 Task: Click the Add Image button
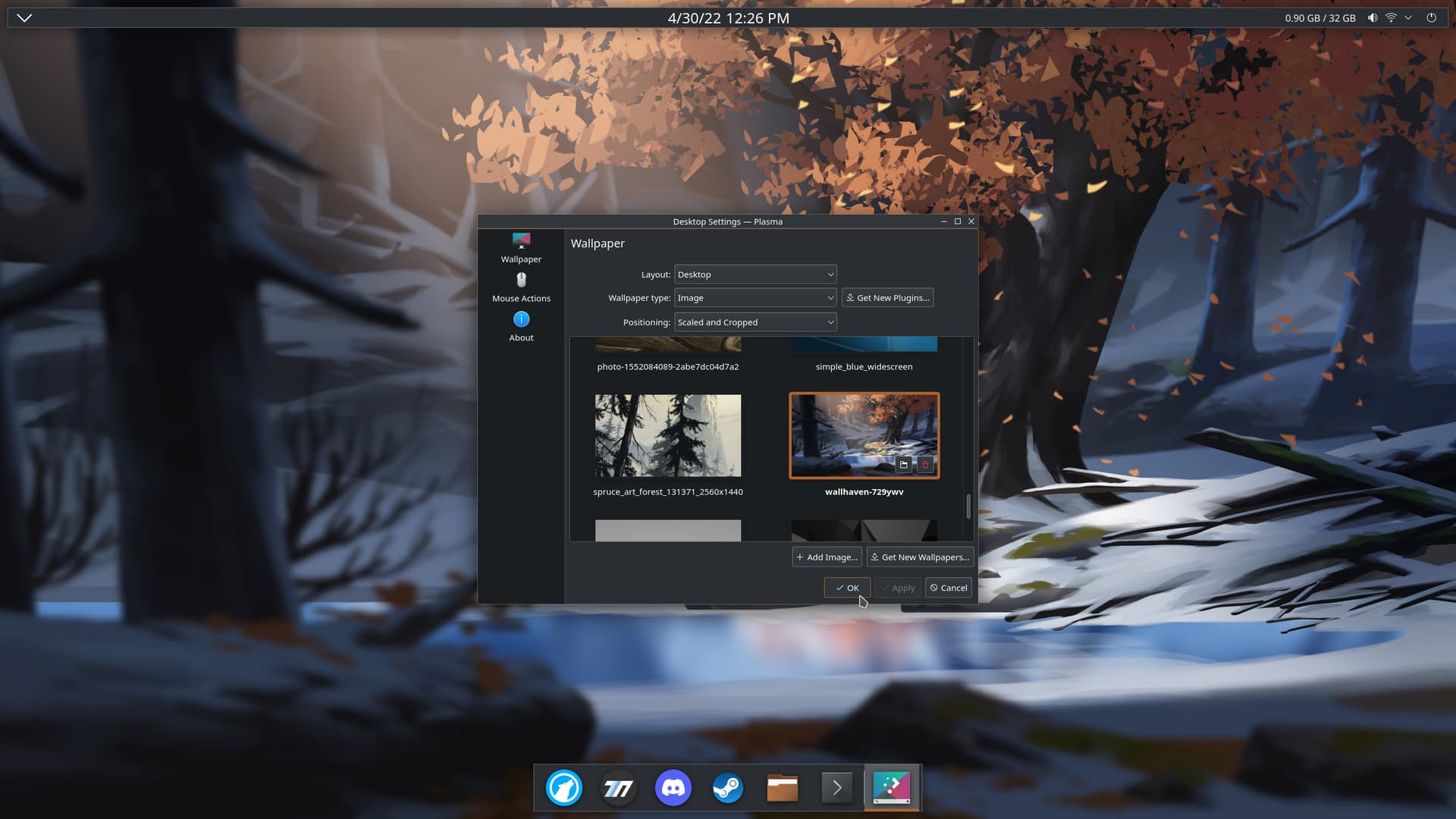point(827,557)
